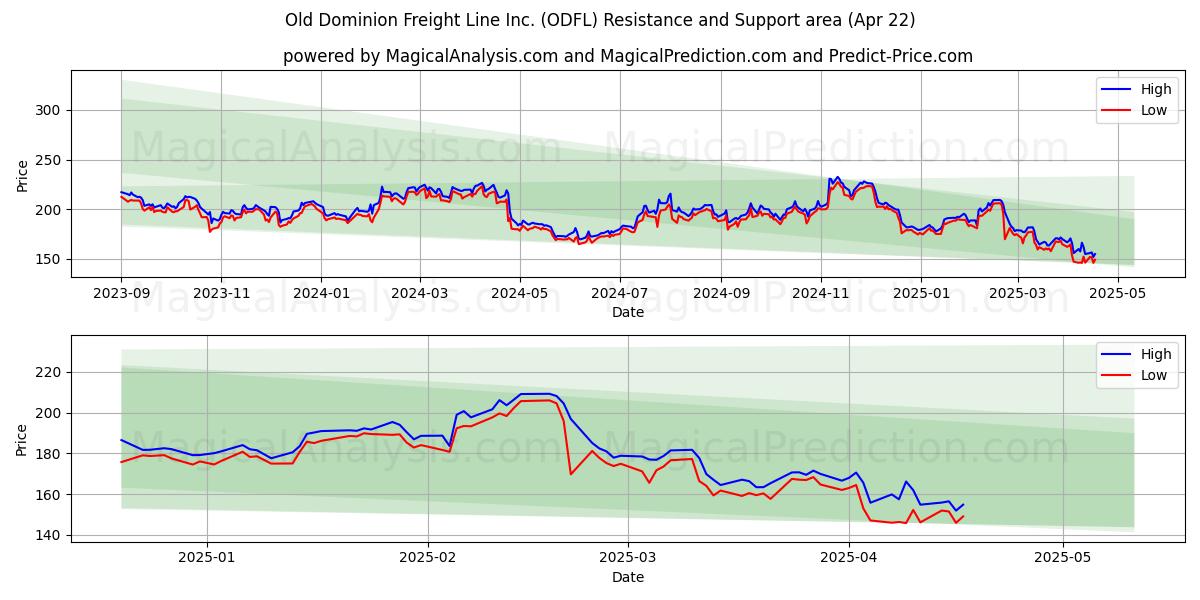Viewport: 1200px width, 600px height.
Task: Click the '2024-07' date tick label
Action: tap(620, 294)
